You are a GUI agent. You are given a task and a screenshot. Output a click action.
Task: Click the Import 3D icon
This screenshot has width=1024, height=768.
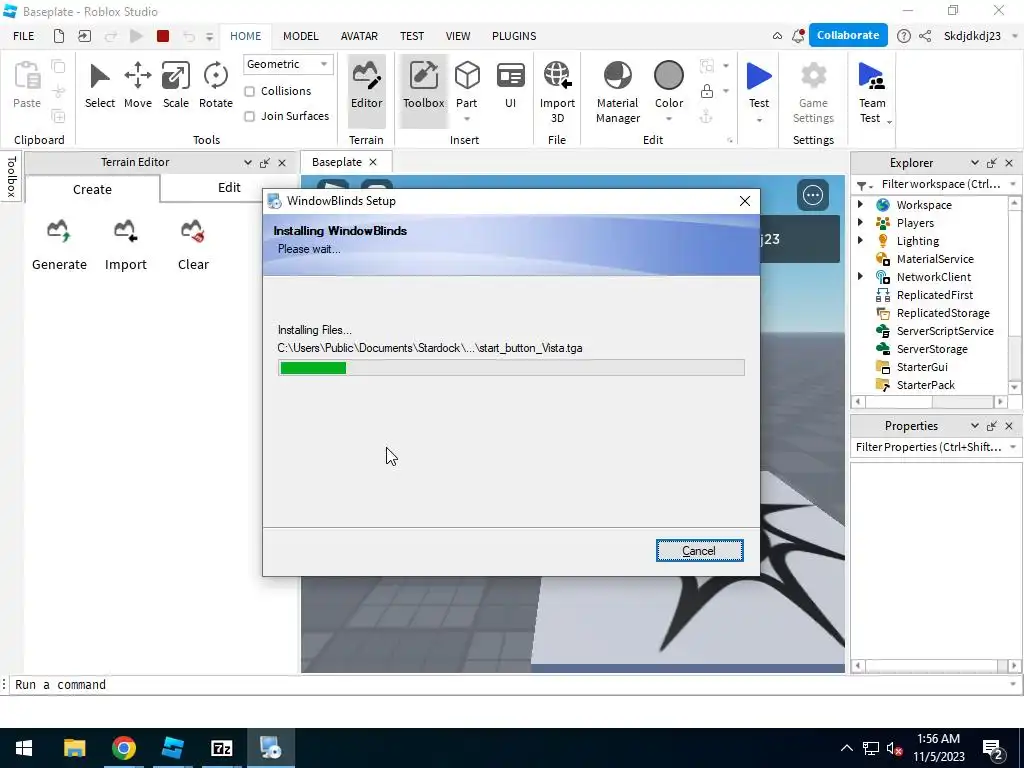[557, 76]
